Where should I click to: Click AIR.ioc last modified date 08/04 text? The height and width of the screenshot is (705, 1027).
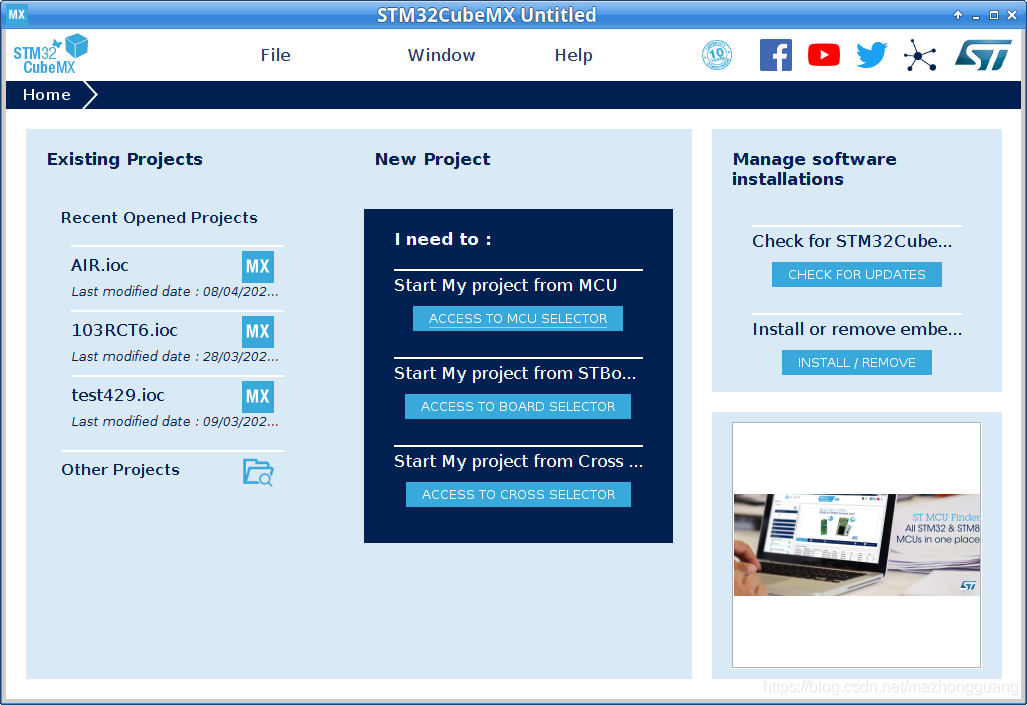[175, 292]
